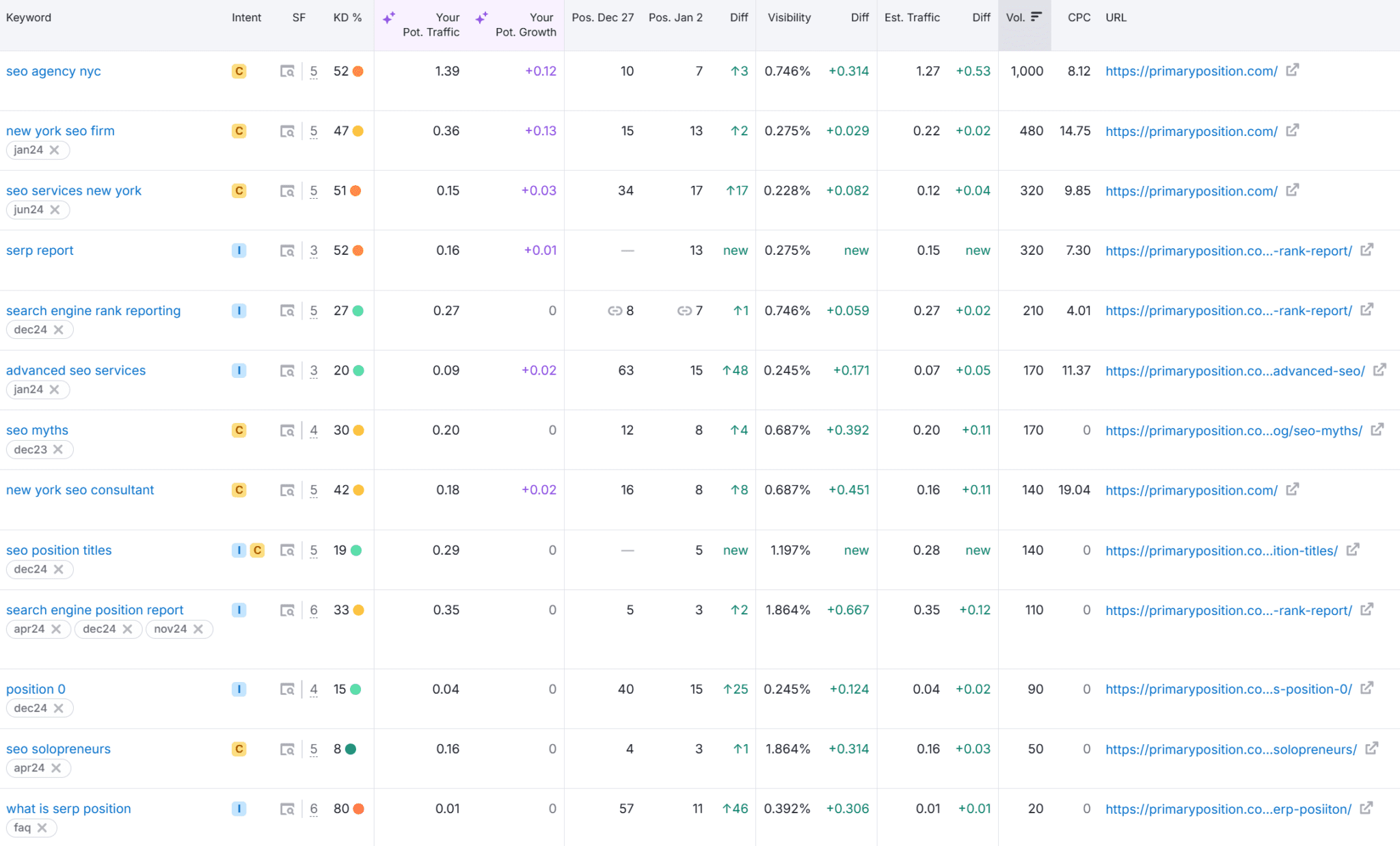
Task: Open SERP preview icon for "seo agency nyc"
Action: [288, 71]
